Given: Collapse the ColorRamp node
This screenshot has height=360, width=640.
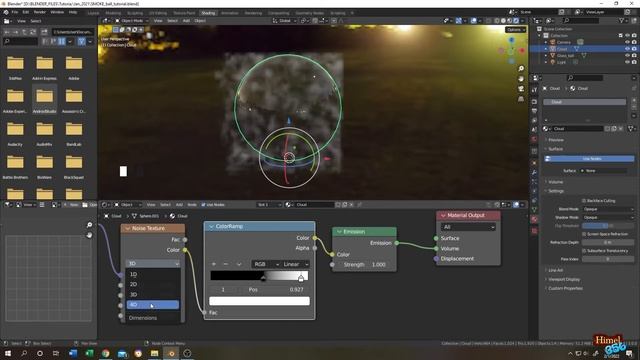Looking at the screenshot, I should click(211, 227).
